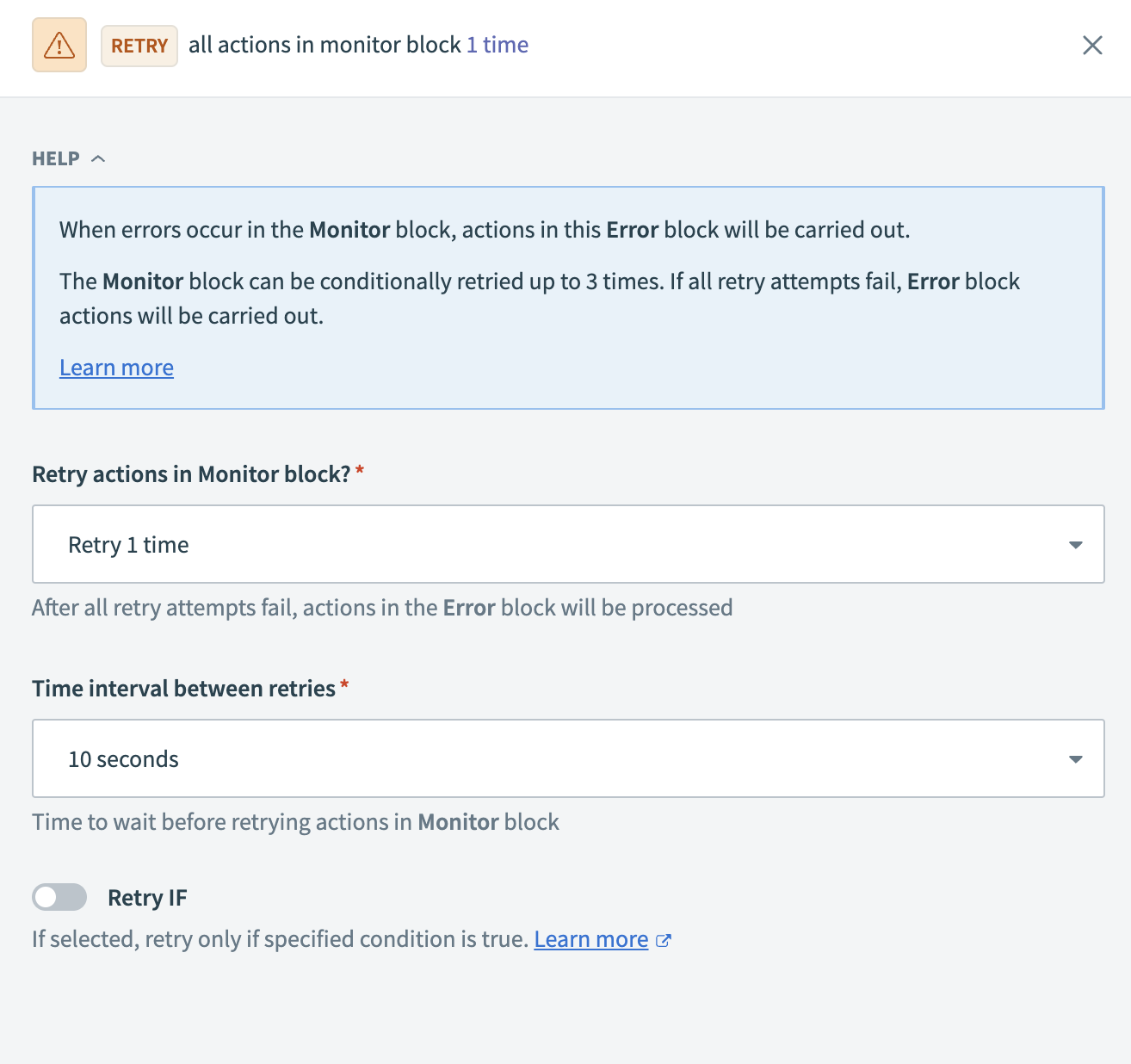Collapse the HELP section chevron
Viewport: 1131px width, 1064px height.
pos(98,158)
